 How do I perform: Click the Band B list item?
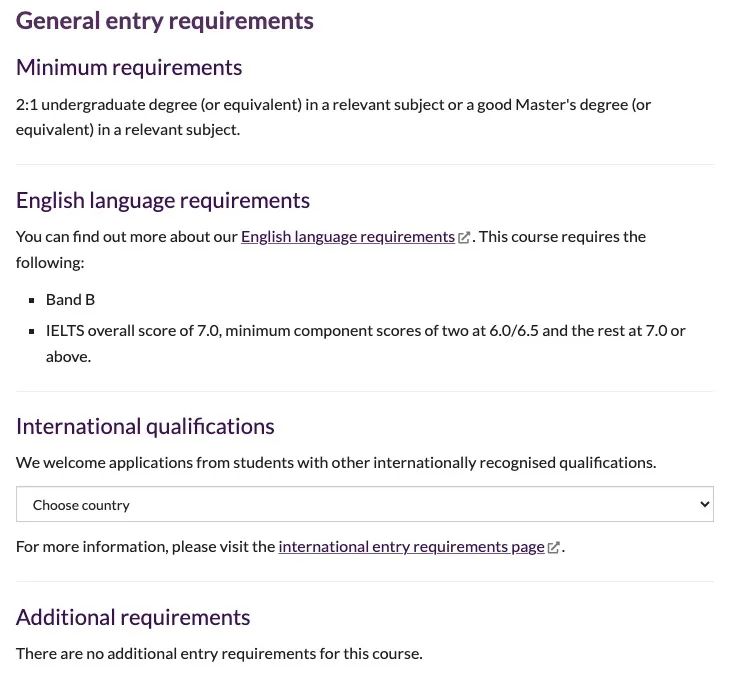(70, 300)
